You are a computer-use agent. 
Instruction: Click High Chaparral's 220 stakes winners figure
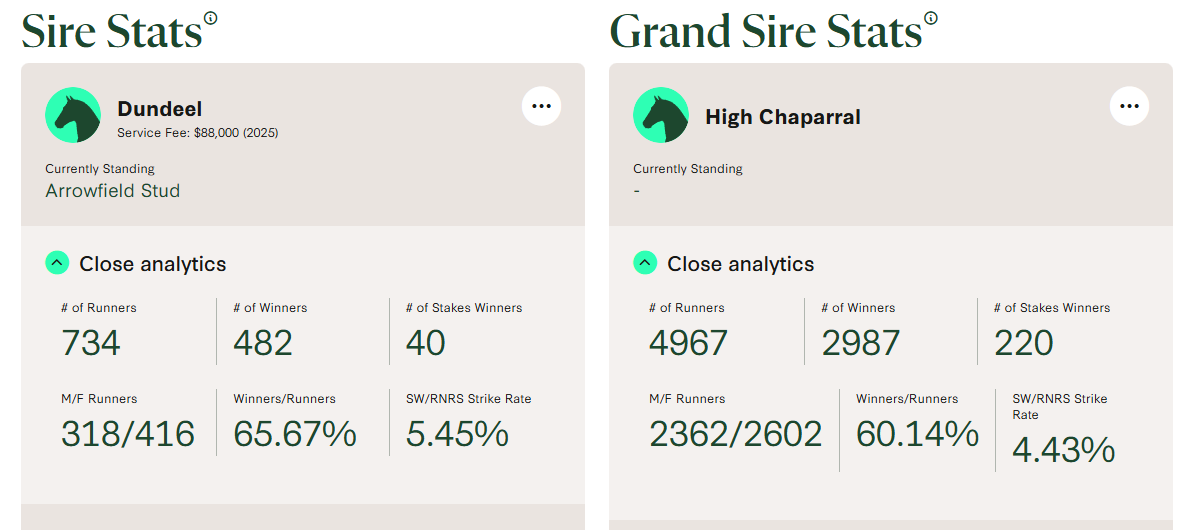click(x=1024, y=343)
